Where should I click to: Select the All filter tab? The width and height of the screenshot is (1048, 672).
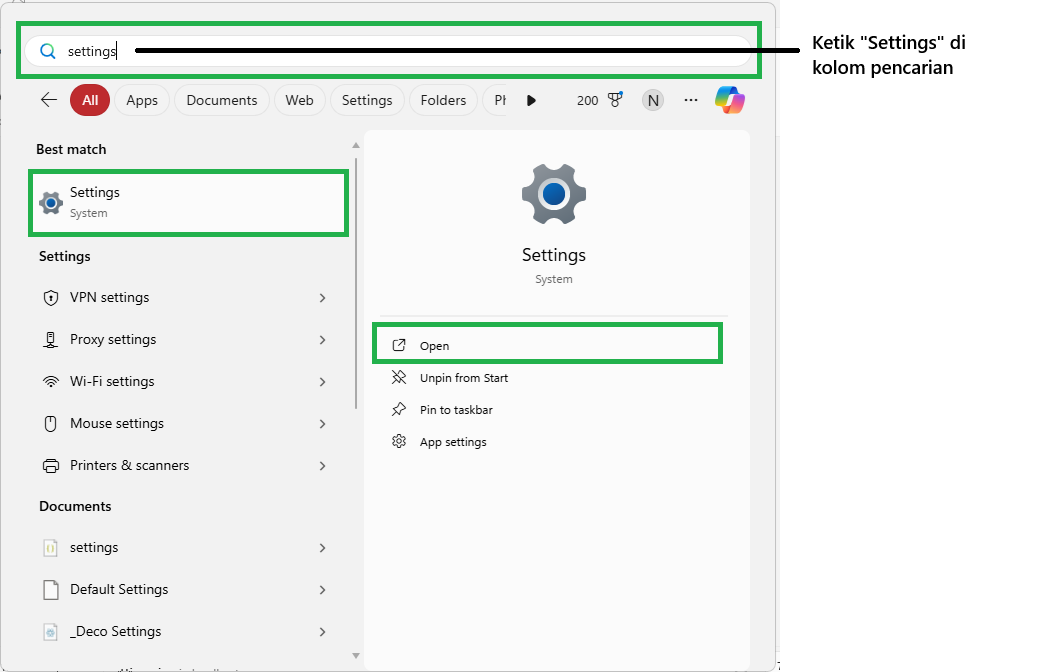point(90,100)
